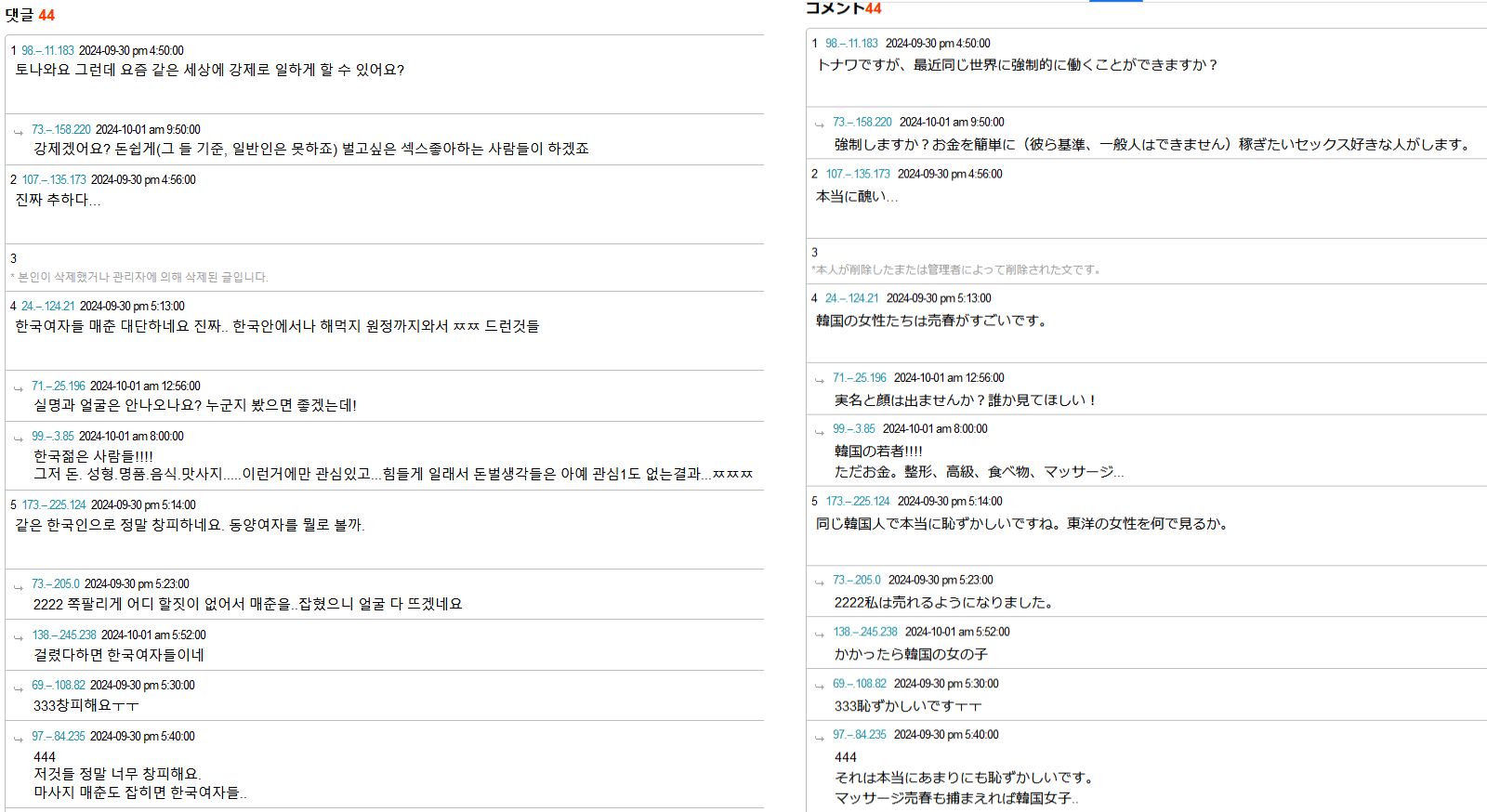The image size is (1487, 812).
Task: Click the Japanese コメント44 comment count header
Action: [x=842, y=8]
